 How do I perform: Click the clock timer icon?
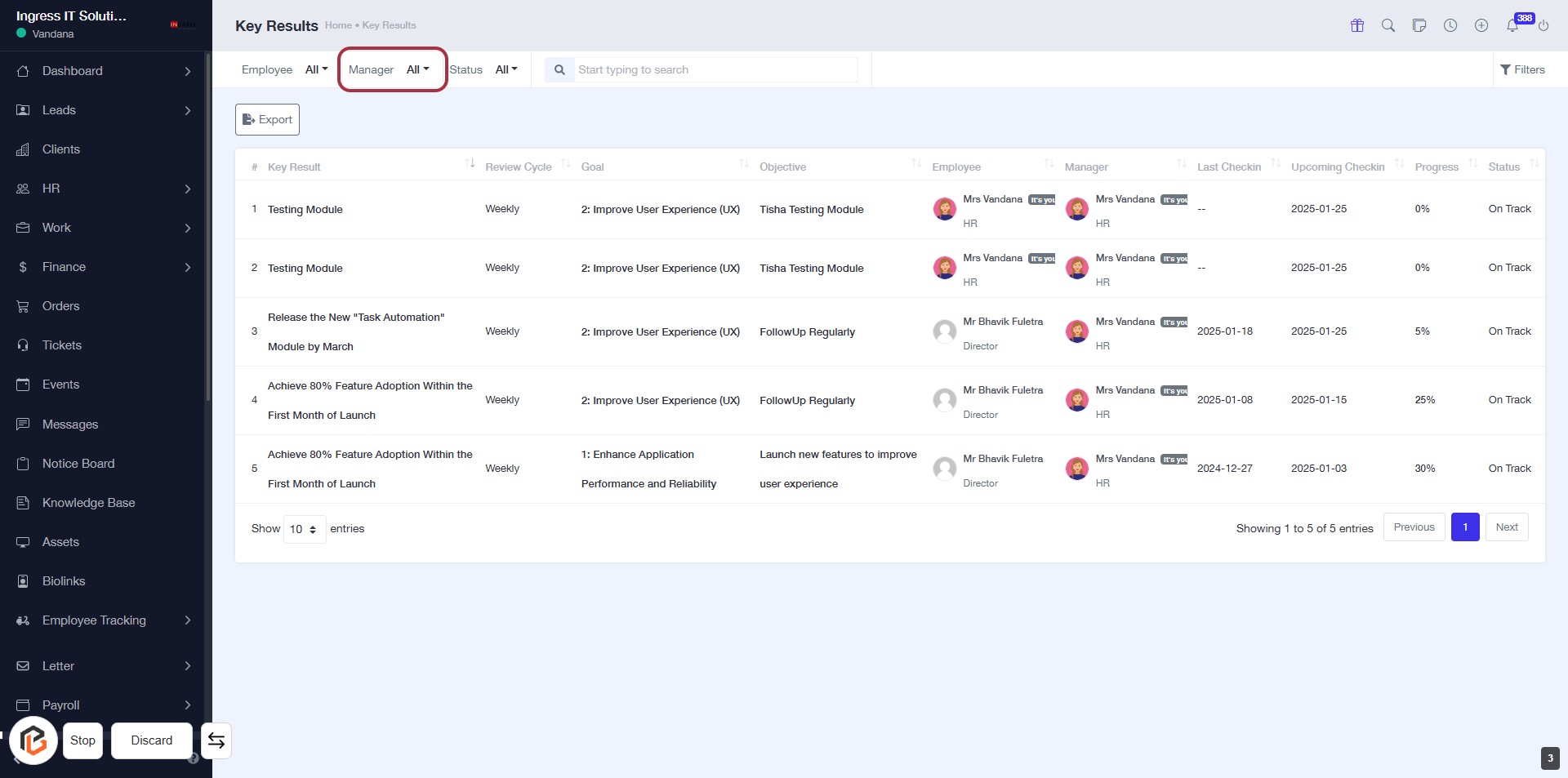coord(1450,25)
